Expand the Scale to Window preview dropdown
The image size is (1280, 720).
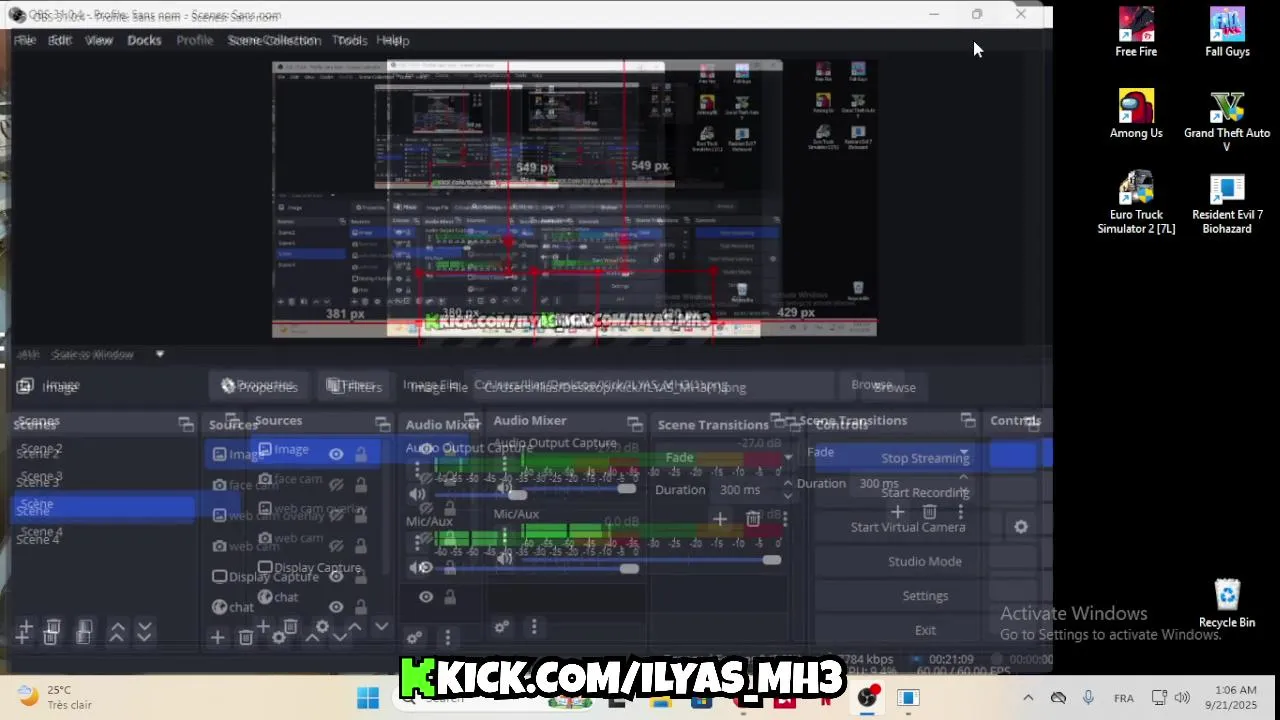[x=159, y=354]
